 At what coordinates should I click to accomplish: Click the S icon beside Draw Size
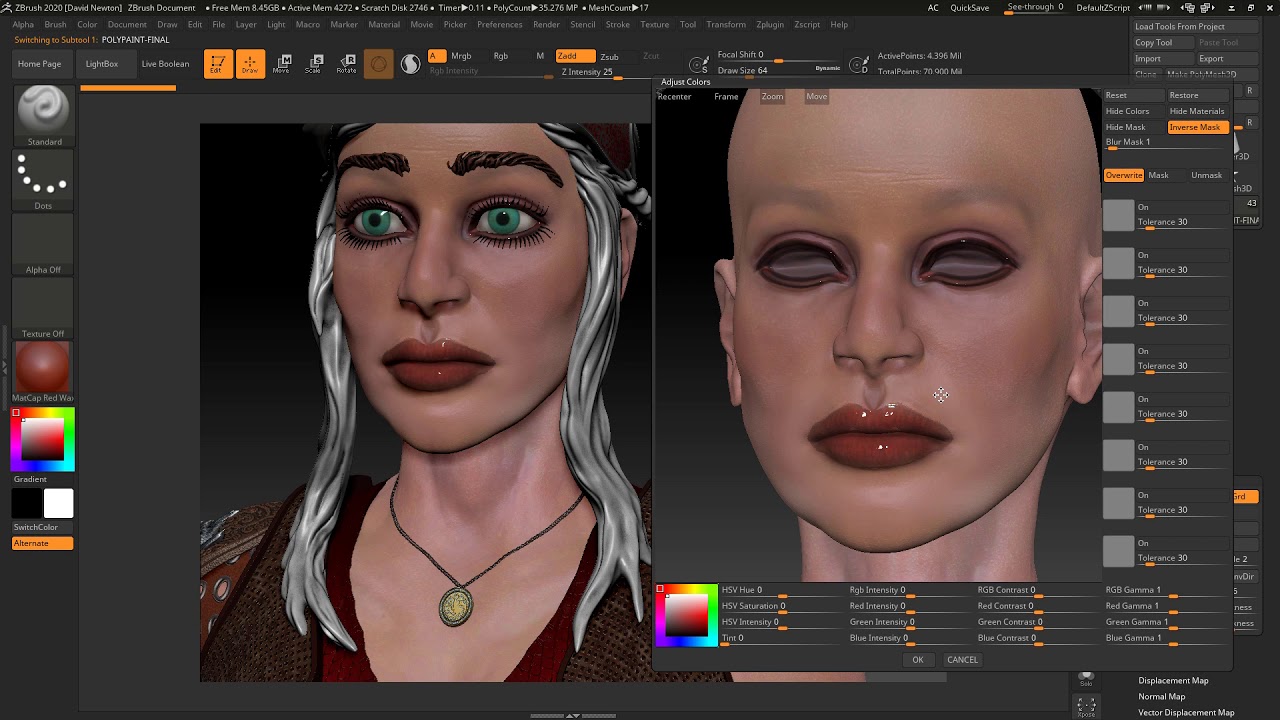coord(699,66)
